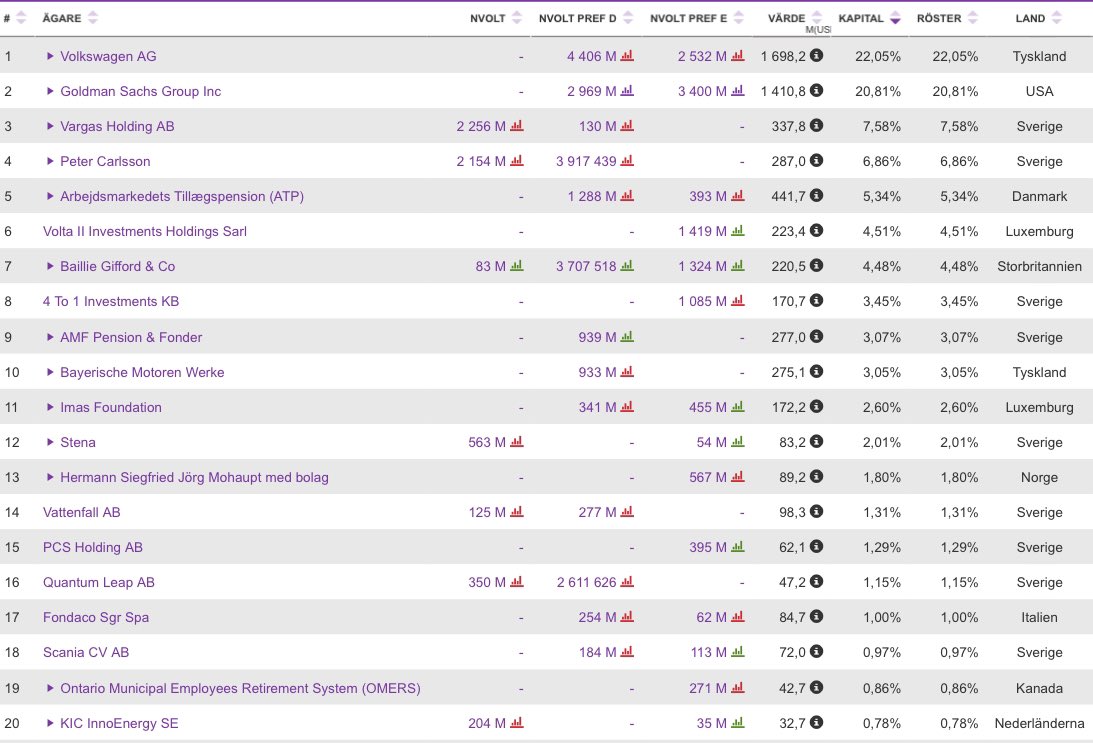Sort by NVOLT PREF D column
The width and height of the screenshot is (1093, 743).
(x=586, y=18)
